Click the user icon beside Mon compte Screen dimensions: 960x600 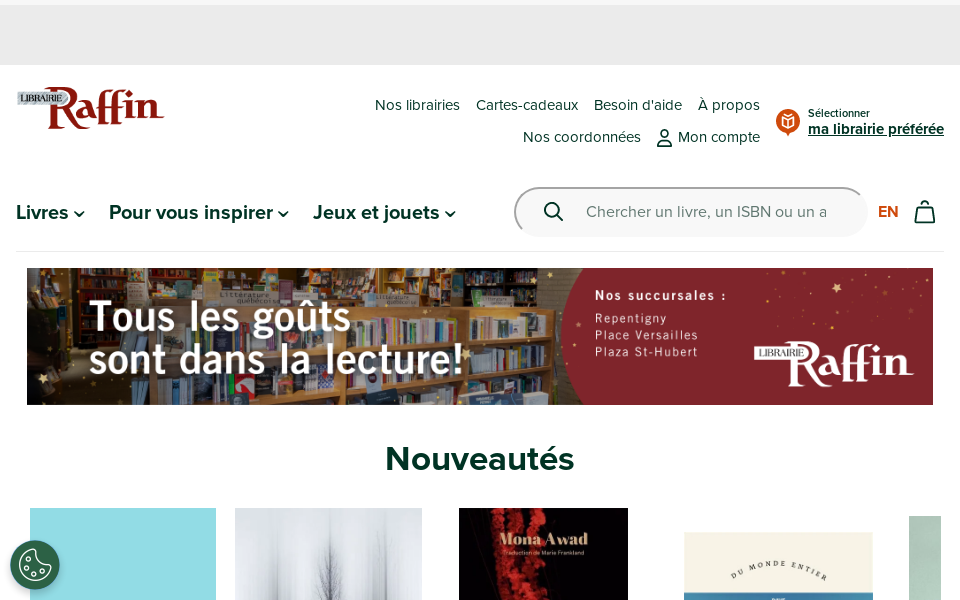(x=664, y=137)
